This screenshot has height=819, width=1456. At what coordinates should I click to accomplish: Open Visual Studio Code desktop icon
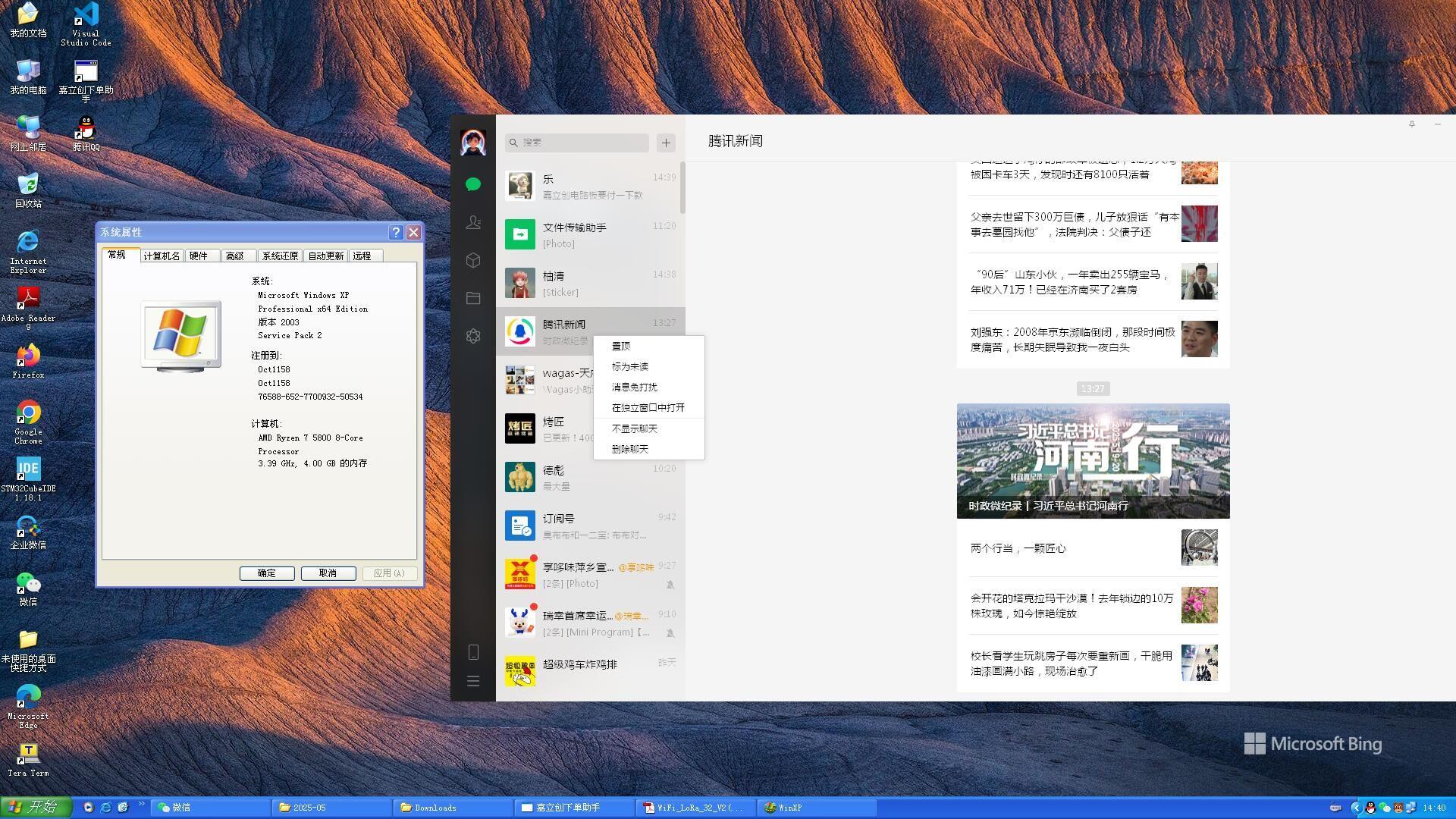click(86, 24)
